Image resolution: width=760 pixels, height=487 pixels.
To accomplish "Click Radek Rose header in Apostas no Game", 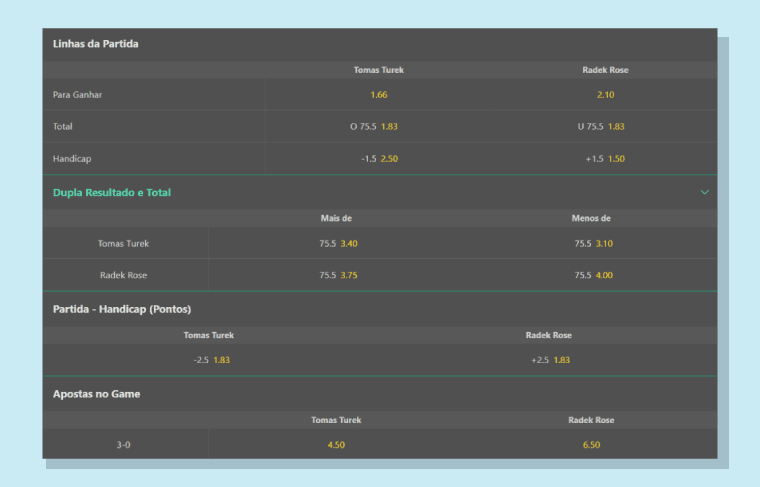I will pos(591,420).
